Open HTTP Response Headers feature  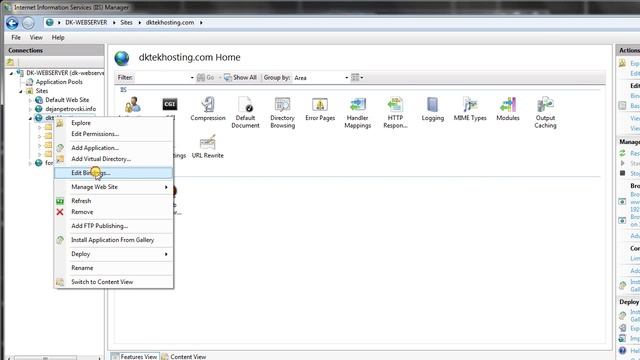point(395,113)
